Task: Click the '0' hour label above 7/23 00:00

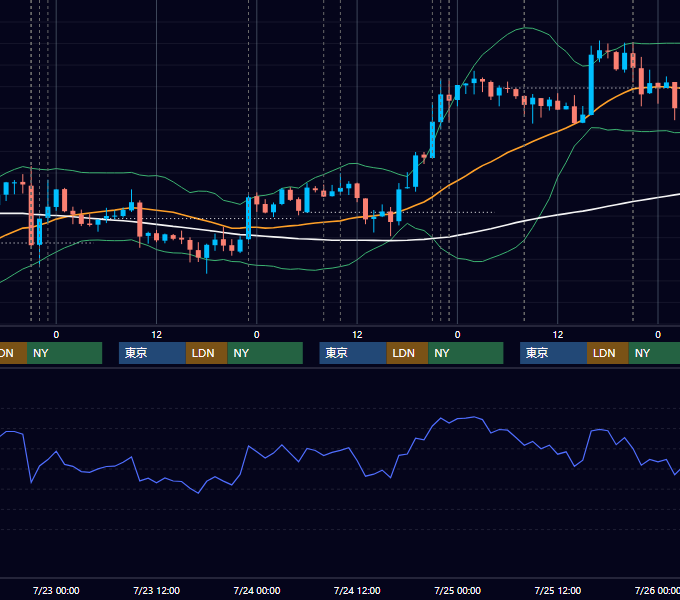Action: (56, 335)
